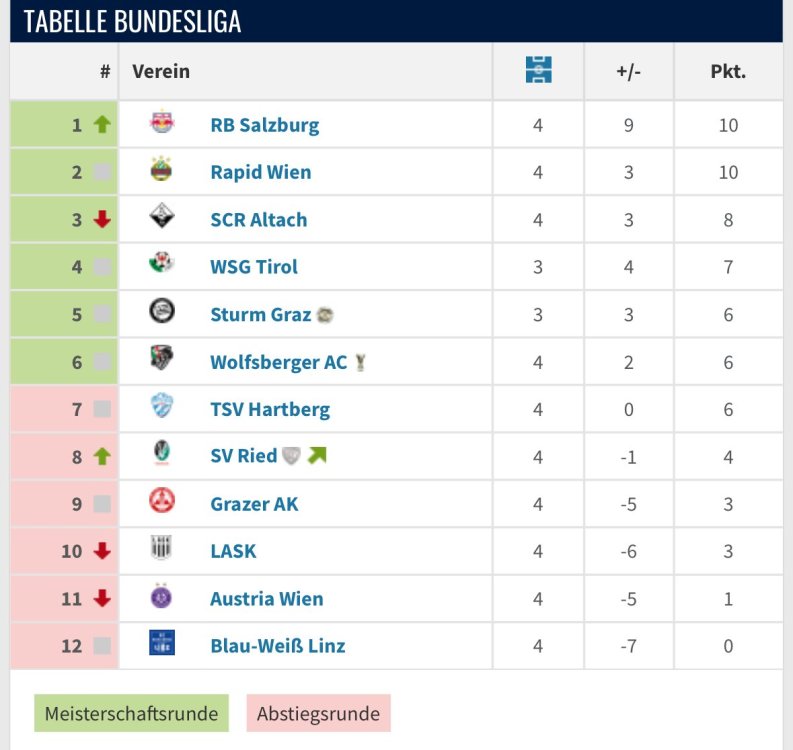Click the Austria Wien violet crest
The width and height of the screenshot is (793, 750).
coord(161,597)
